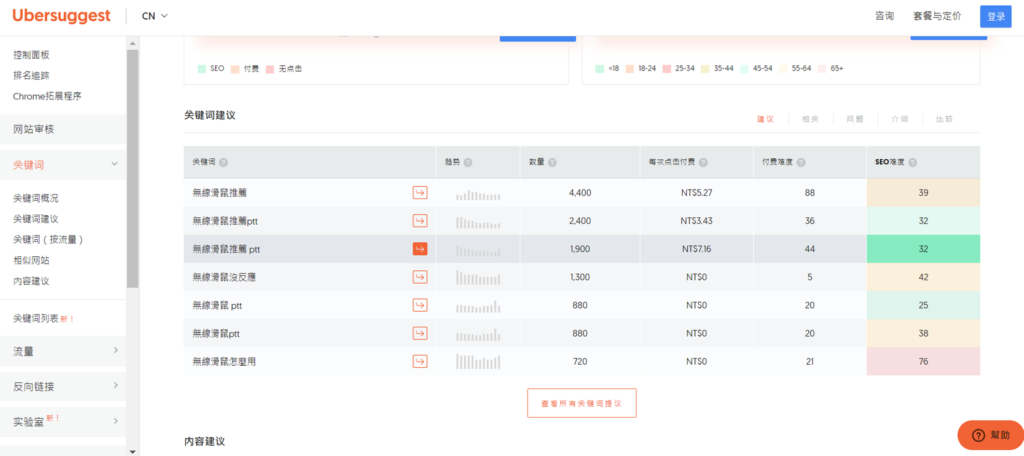
Task: Open arrow icon for 無線滑鼠推薦ptt row with 2,400 volume
Action: (x=420, y=221)
